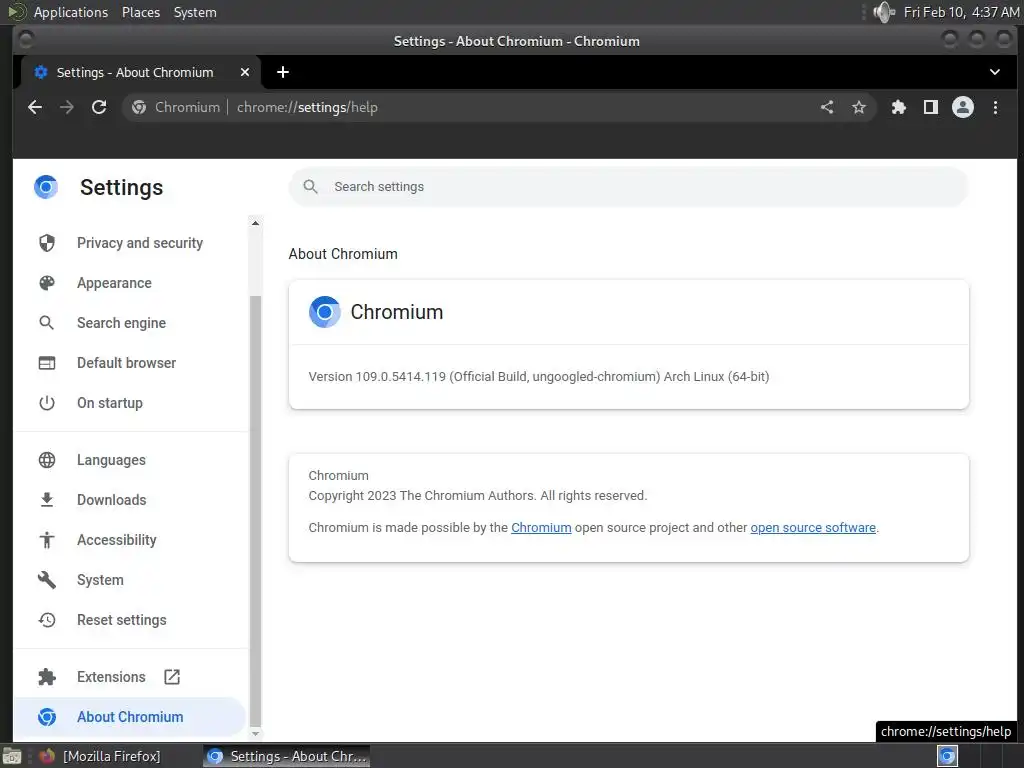Screen dimensions: 1024x768
Task: Open the three-dot Chromium menu
Action: click(995, 107)
